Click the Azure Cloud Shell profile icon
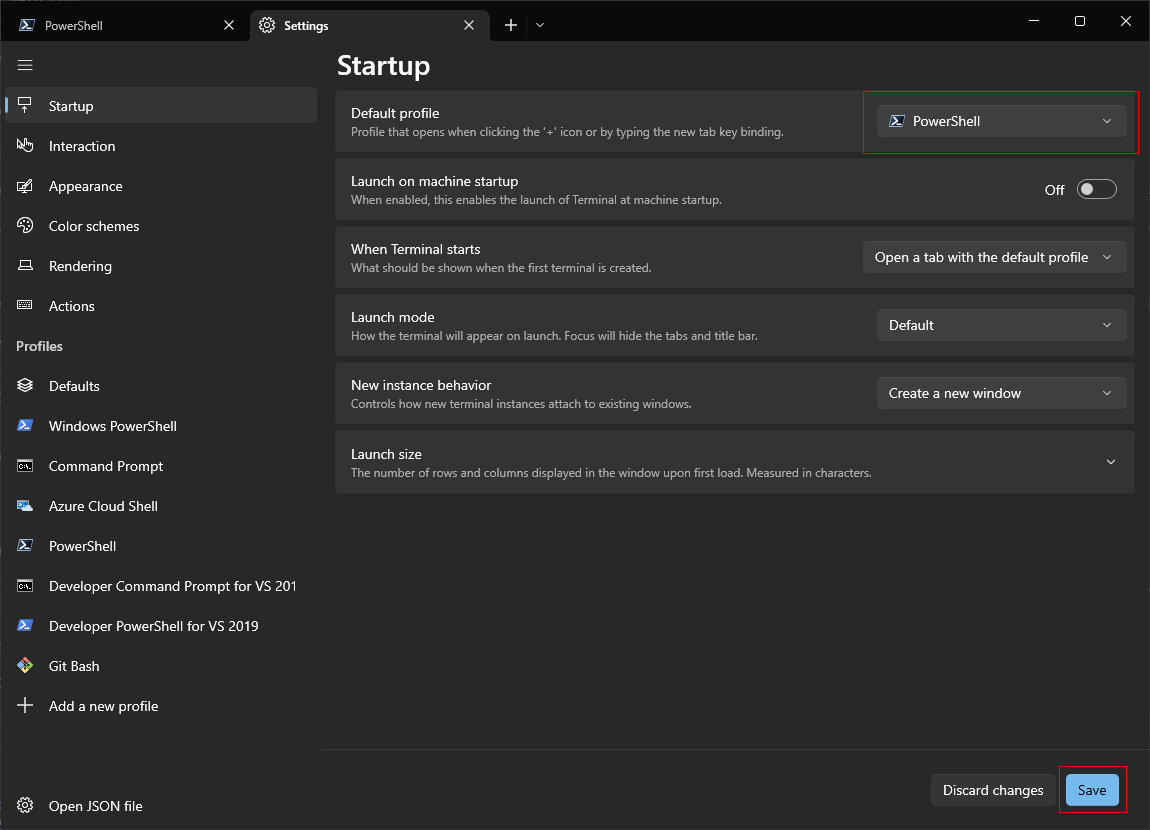The height and width of the screenshot is (830, 1150). pos(25,505)
